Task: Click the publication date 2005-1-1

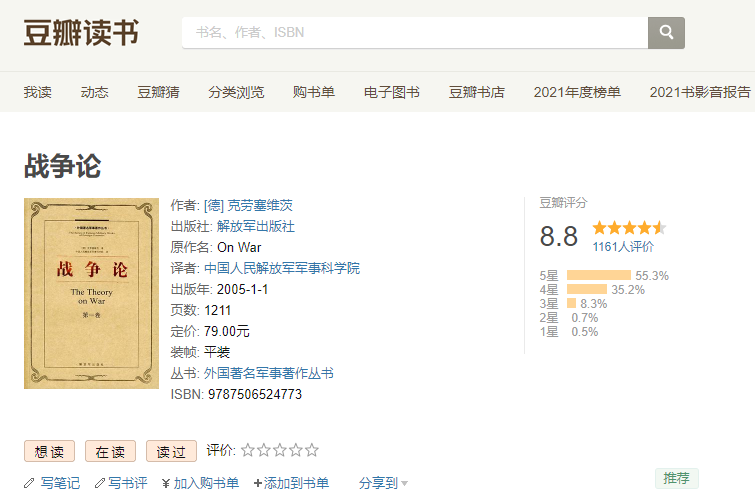Action: (x=242, y=289)
